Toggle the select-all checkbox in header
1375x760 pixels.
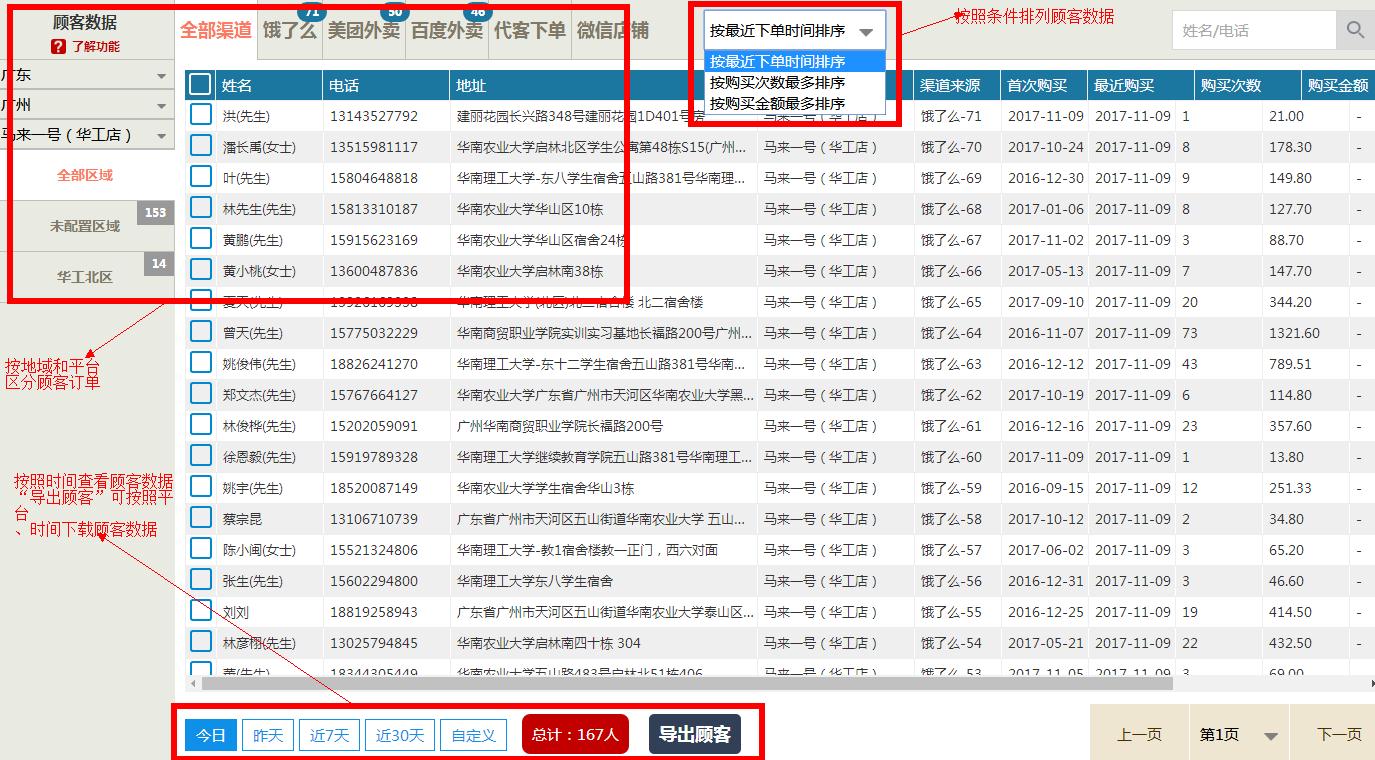(200, 85)
